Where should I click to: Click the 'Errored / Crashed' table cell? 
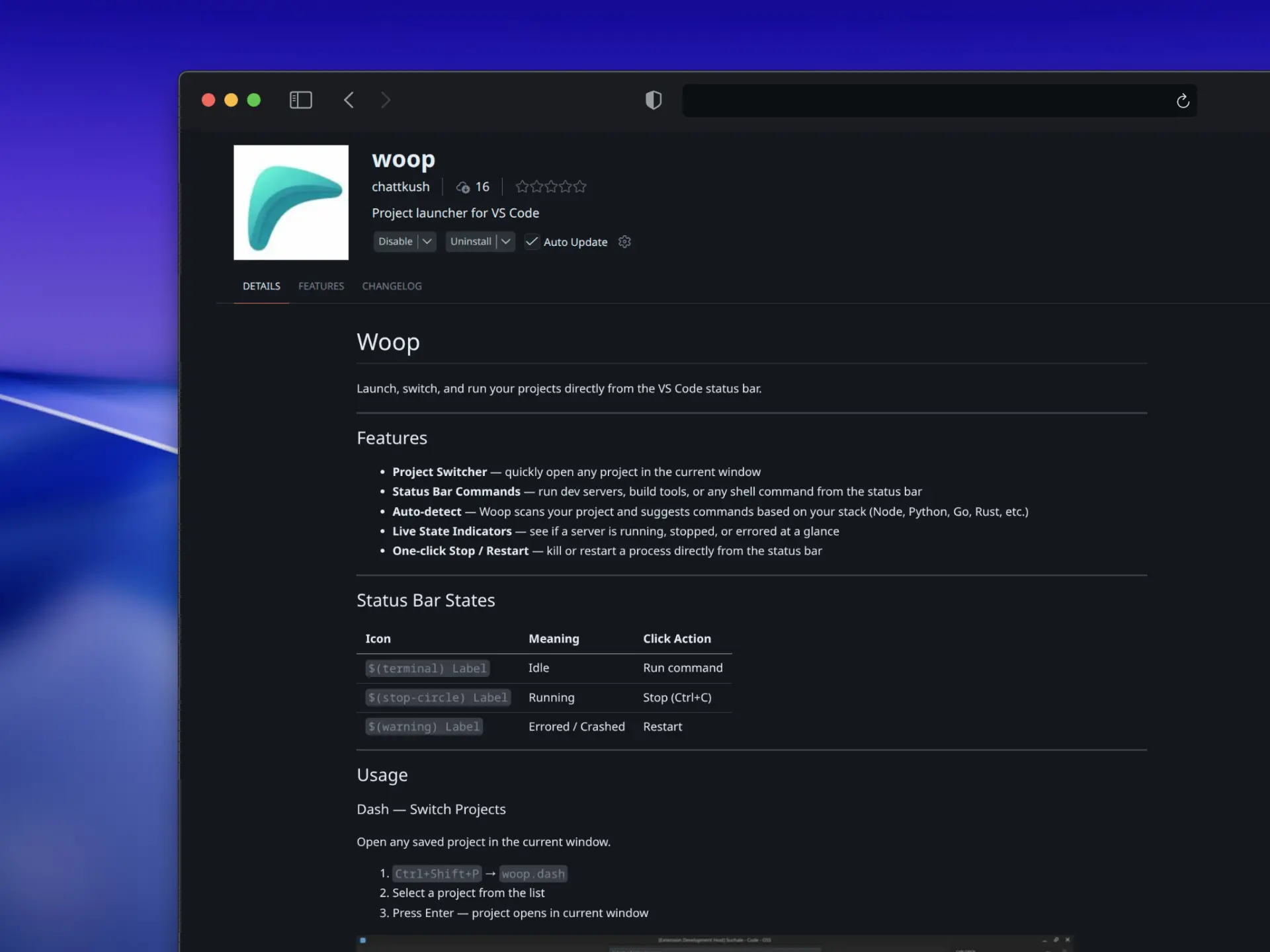(577, 727)
